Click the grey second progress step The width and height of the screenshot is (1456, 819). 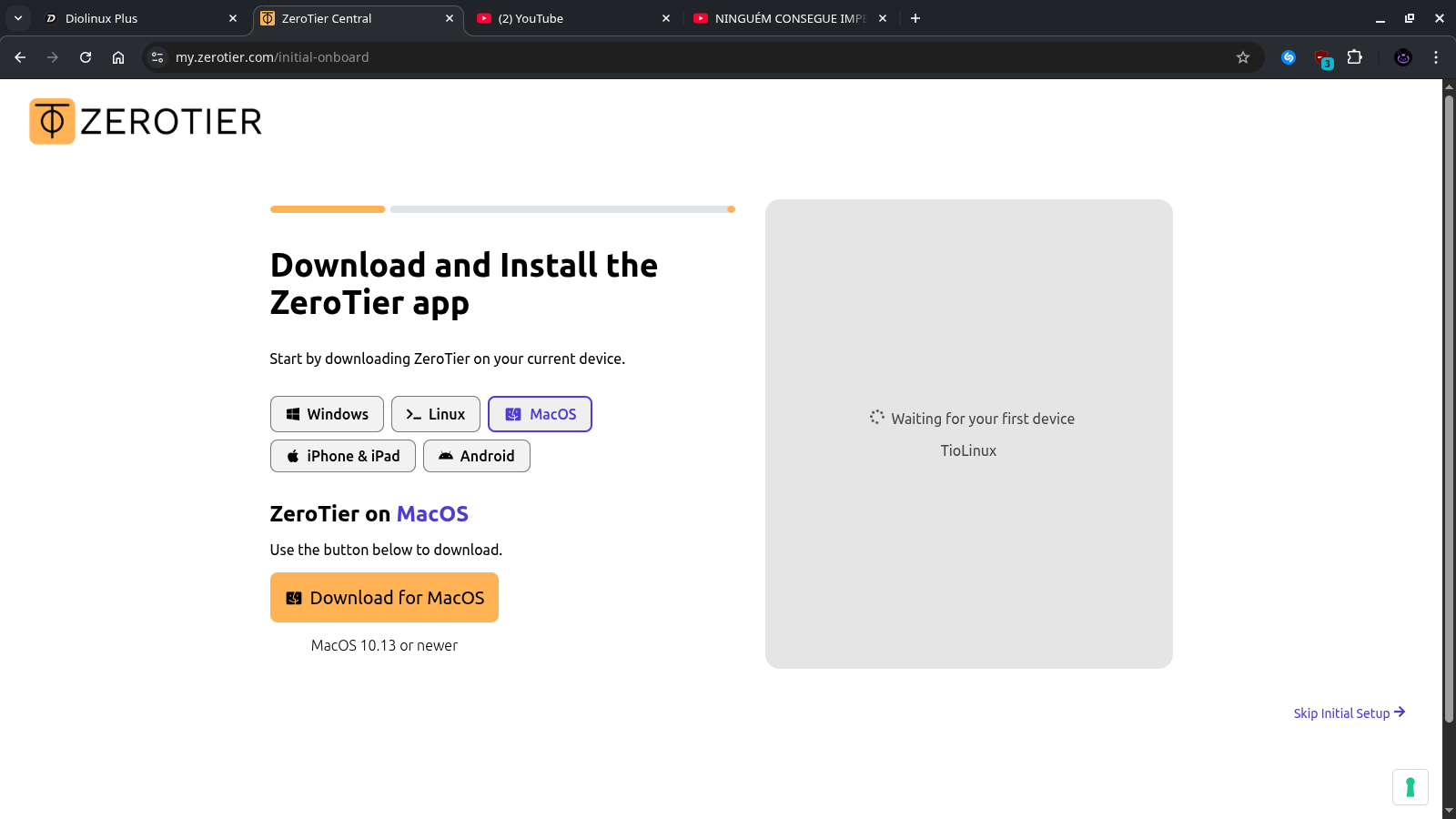(x=562, y=209)
